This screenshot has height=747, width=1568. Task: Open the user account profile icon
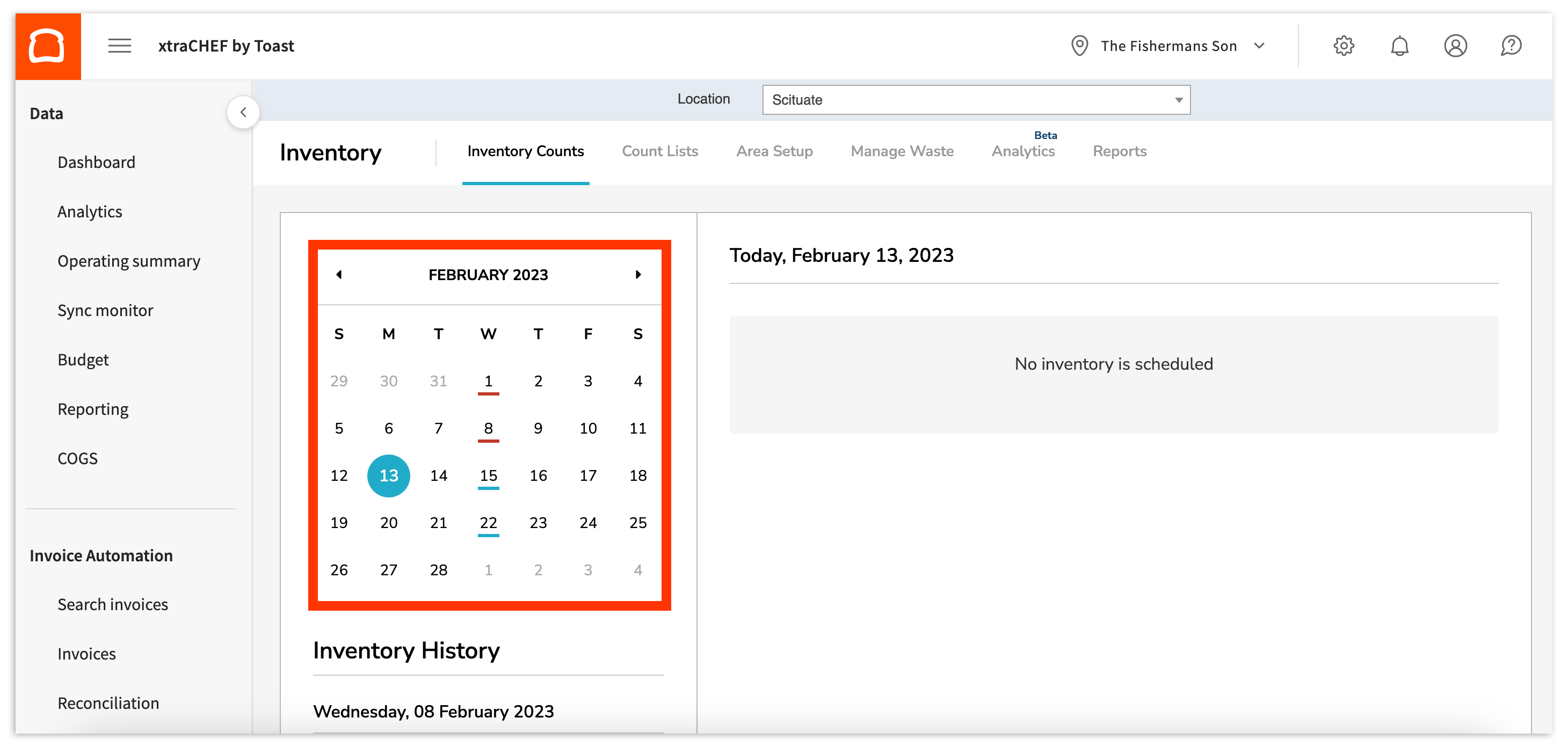[1455, 46]
